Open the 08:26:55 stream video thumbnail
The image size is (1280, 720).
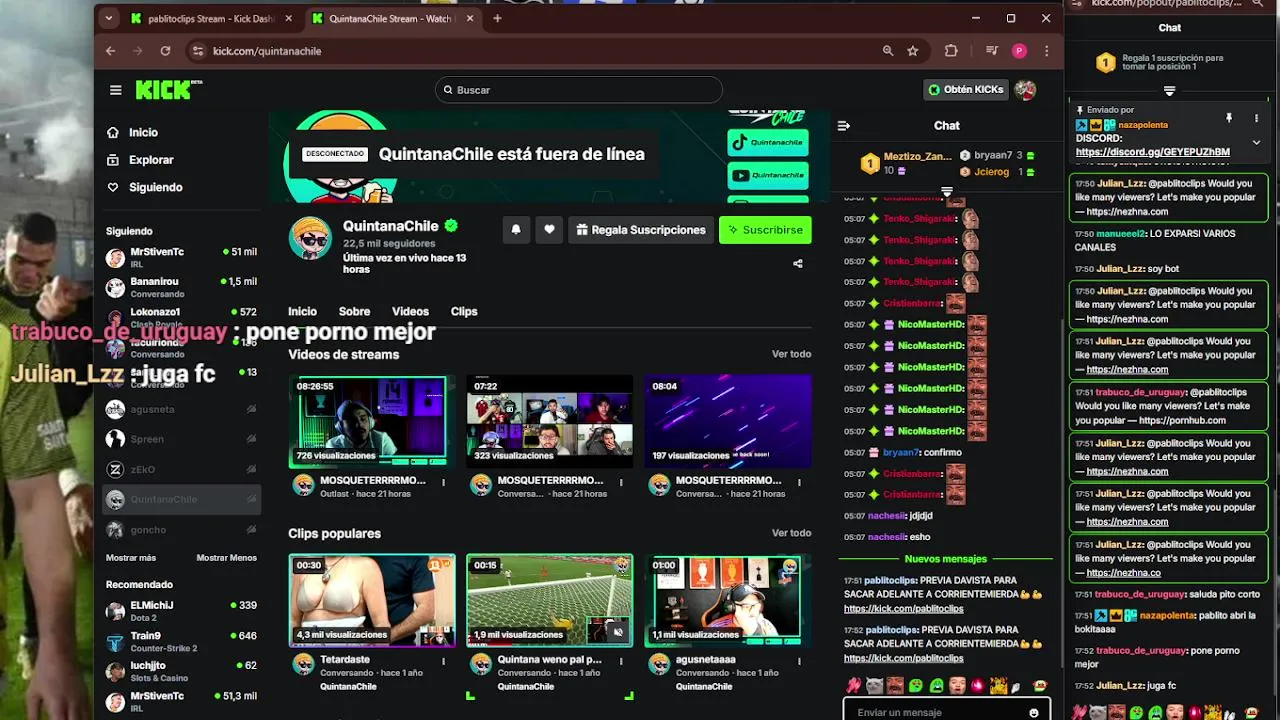click(372, 421)
